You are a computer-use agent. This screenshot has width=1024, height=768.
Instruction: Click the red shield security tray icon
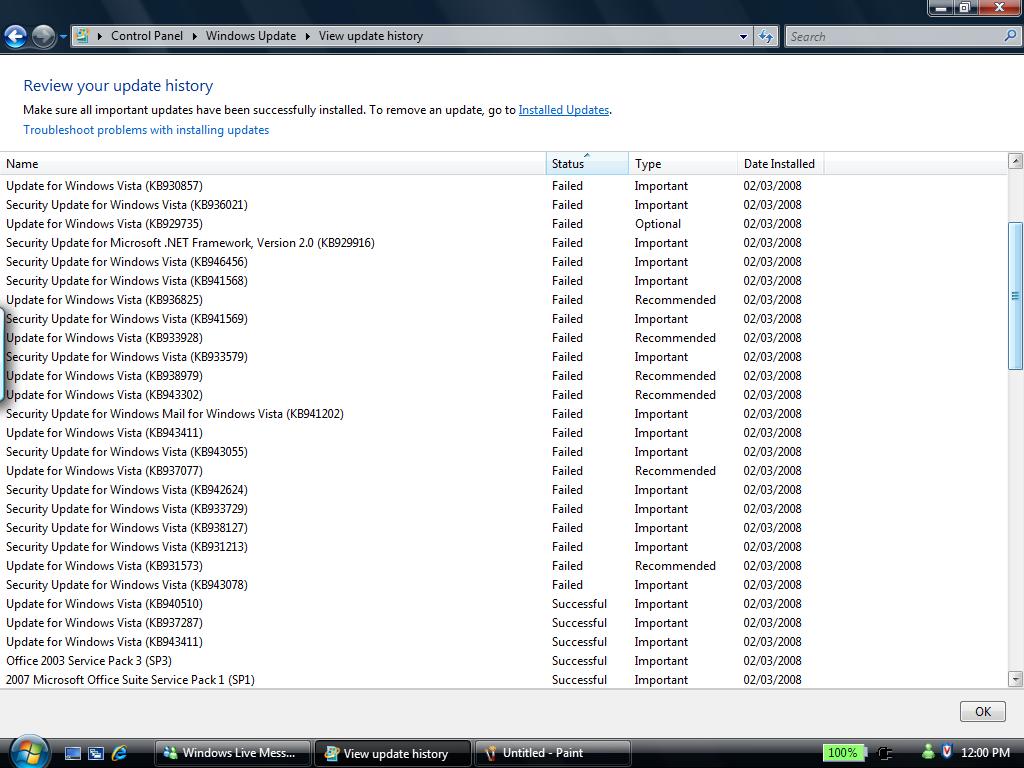pyautogui.click(x=947, y=752)
